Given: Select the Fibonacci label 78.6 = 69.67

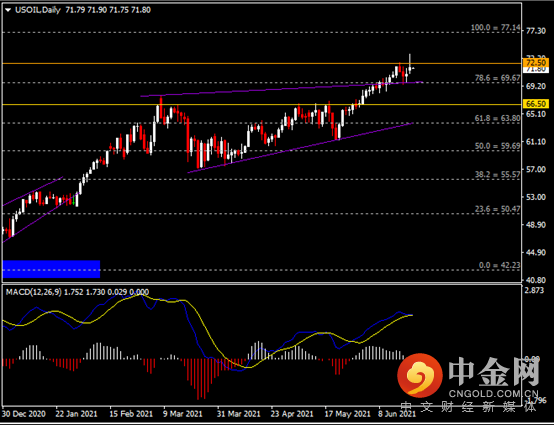Looking at the screenshot, I should click(x=497, y=78).
